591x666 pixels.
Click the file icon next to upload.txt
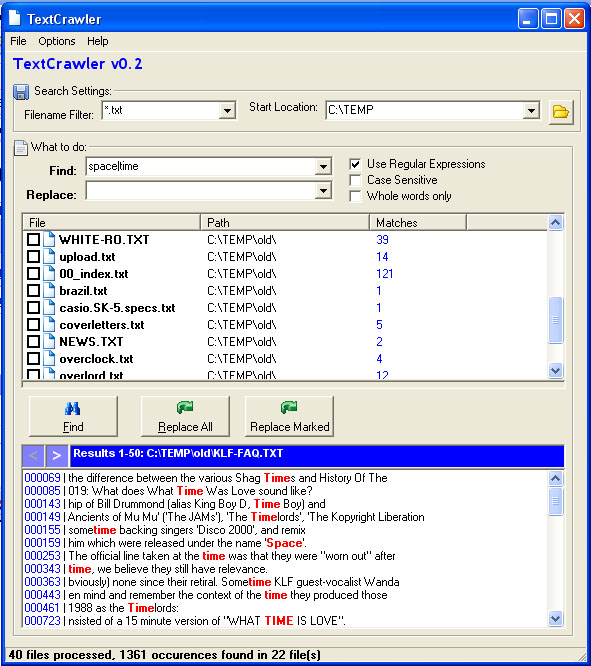(49, 257)
